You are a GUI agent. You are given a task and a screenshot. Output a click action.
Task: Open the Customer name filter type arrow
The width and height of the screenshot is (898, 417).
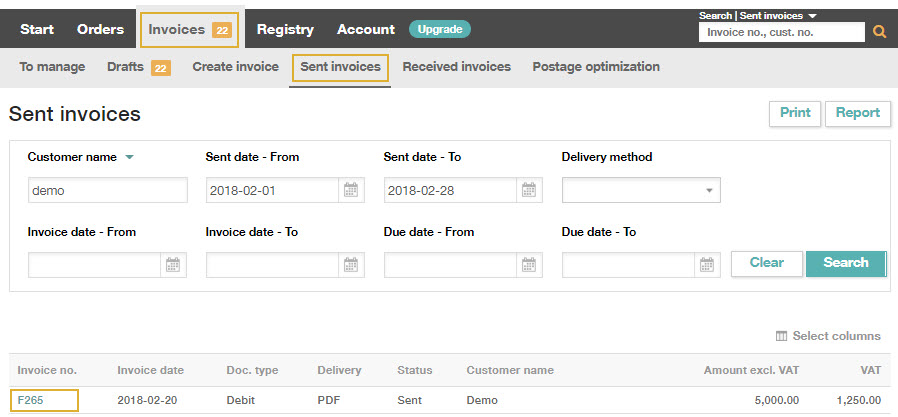129,158
